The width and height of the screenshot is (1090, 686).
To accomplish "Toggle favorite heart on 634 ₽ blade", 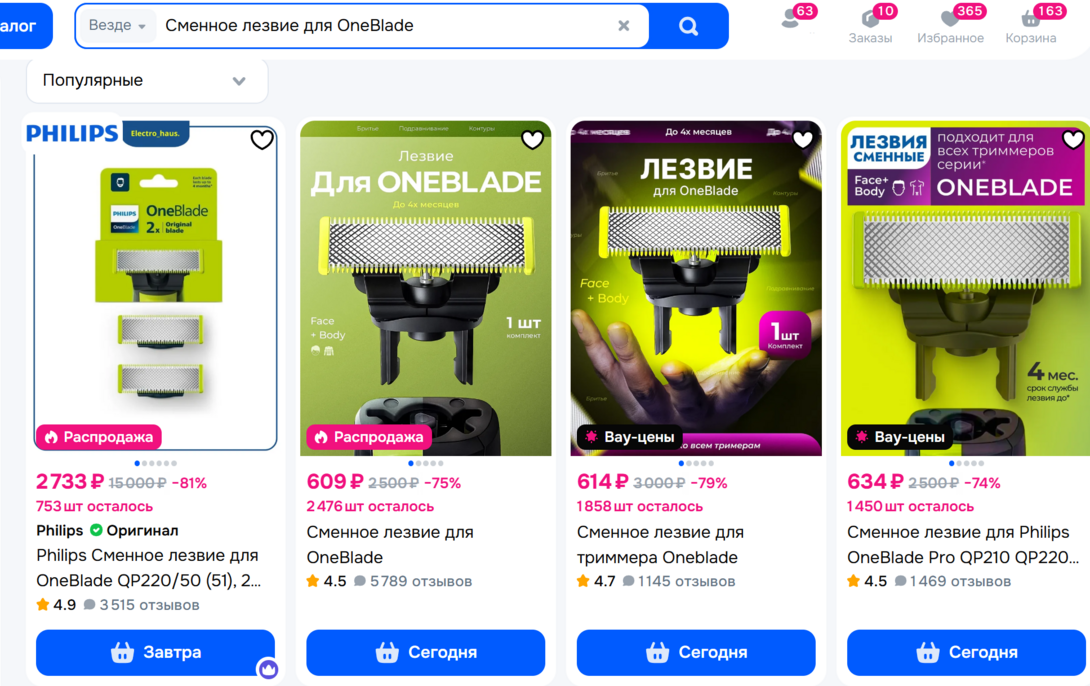I will click(x=1073, y=140).
